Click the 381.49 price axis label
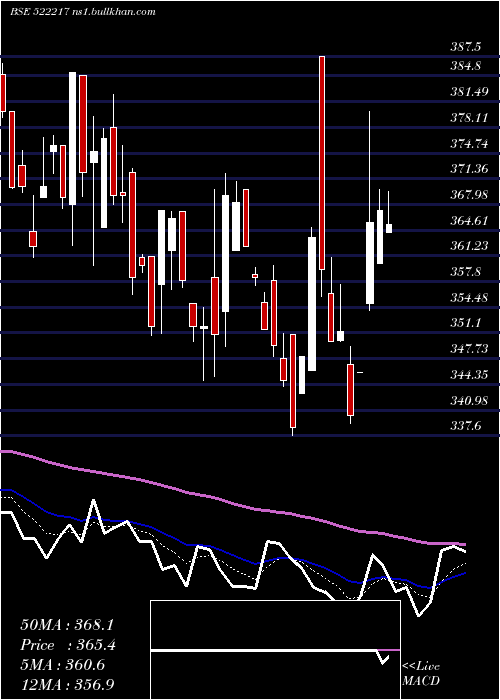 click(469, 92)
